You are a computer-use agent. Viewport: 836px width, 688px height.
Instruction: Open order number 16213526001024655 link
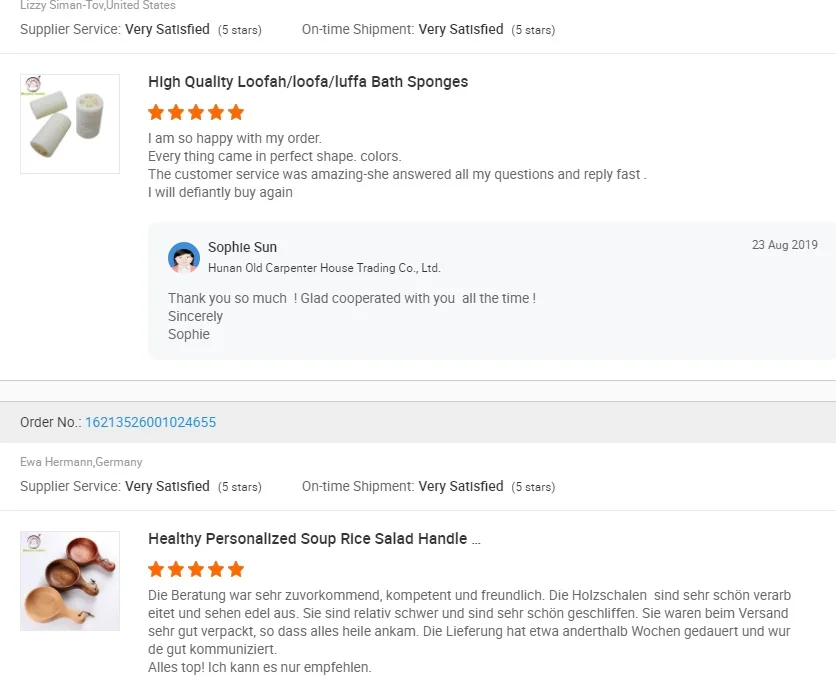click(150, 422)
